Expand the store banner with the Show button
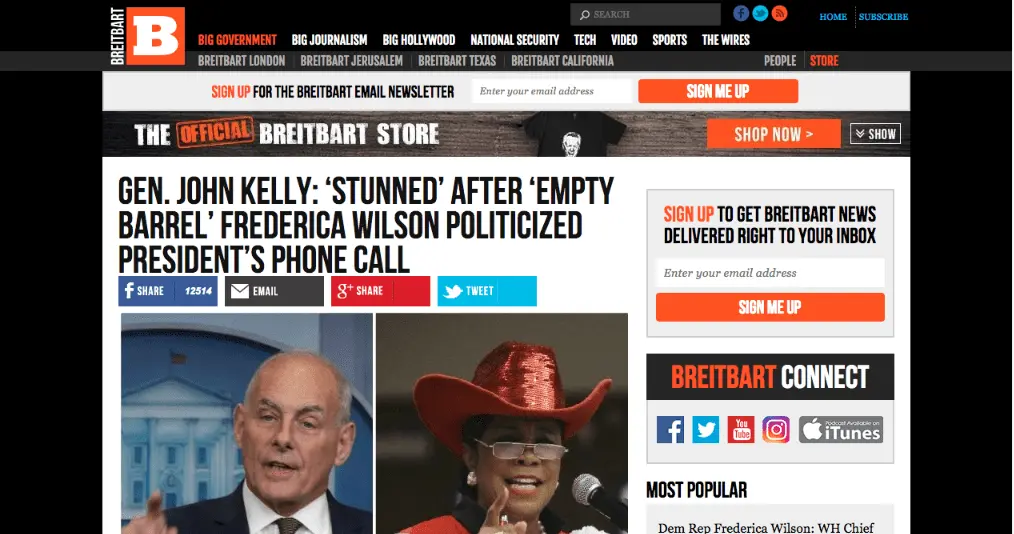Viewport: 1014px width, 534px height. pos(876,134)
